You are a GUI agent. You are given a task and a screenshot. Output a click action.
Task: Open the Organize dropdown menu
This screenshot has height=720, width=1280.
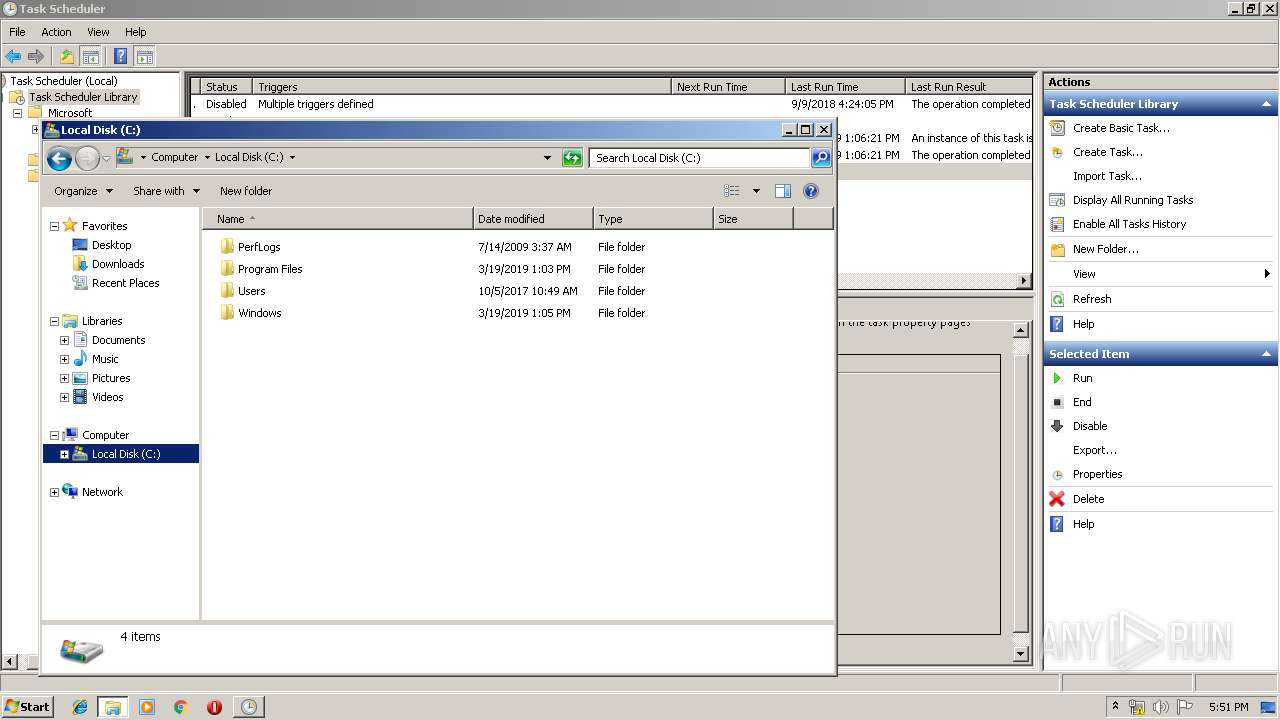(84, 191)
